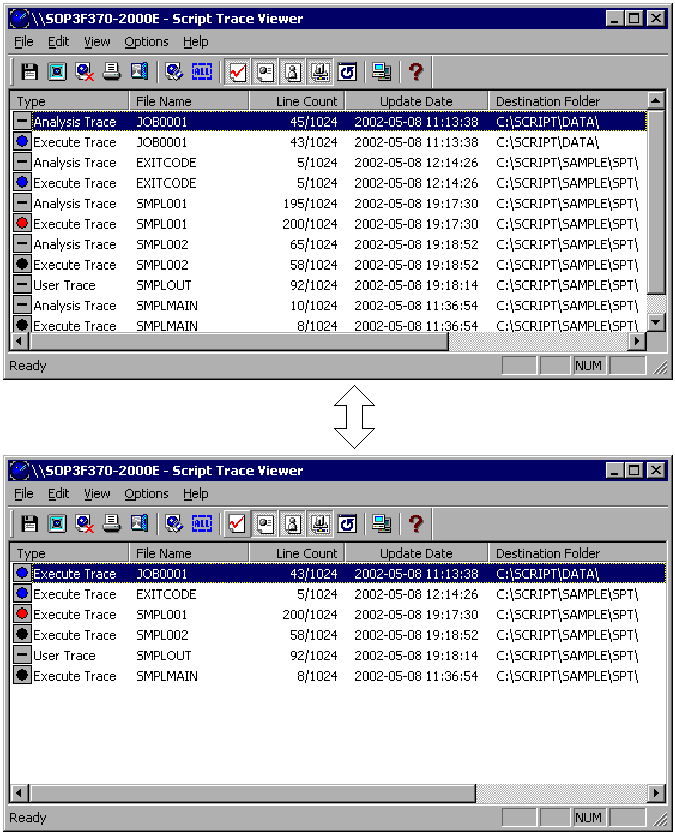Open the File menu in the upper window
This screenshot has height=834, width=675.
coord(24,42)
